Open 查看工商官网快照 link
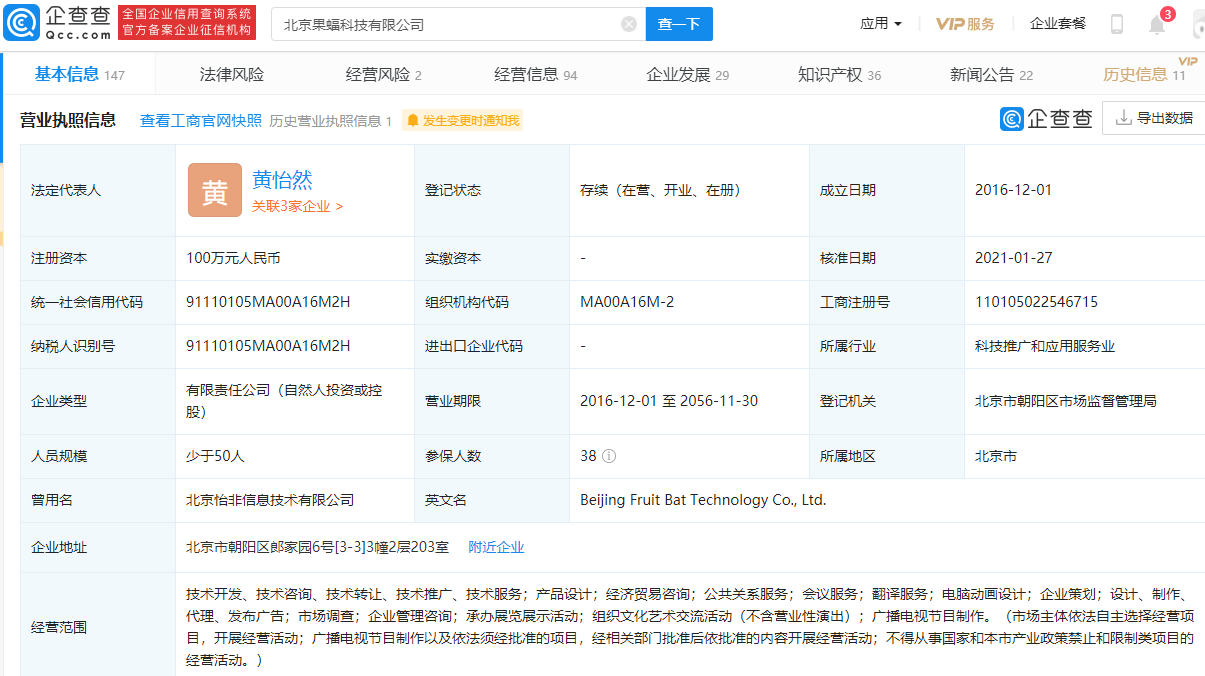Screen dimensions: 1205x676 coord(200,121)
